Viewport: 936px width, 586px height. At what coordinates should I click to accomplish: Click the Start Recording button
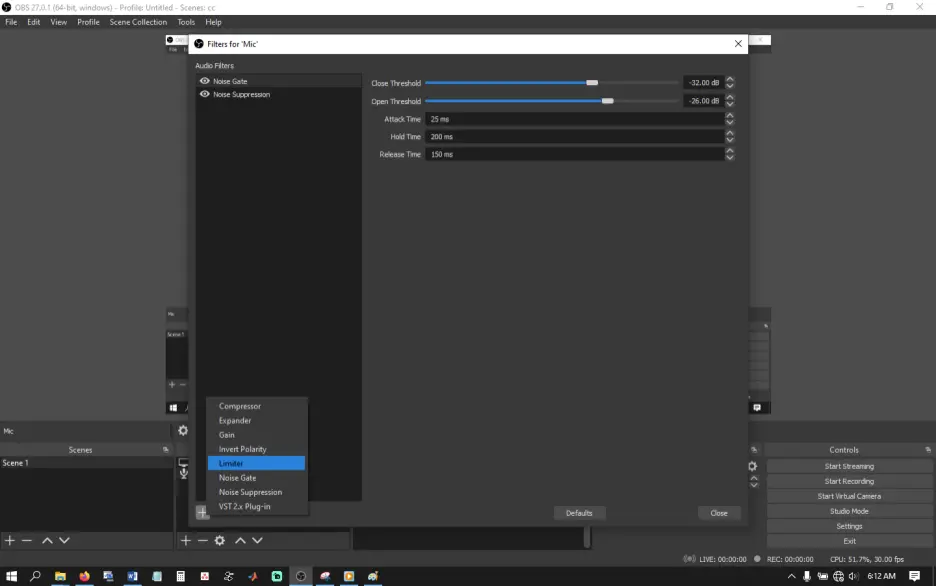(848, 480)
